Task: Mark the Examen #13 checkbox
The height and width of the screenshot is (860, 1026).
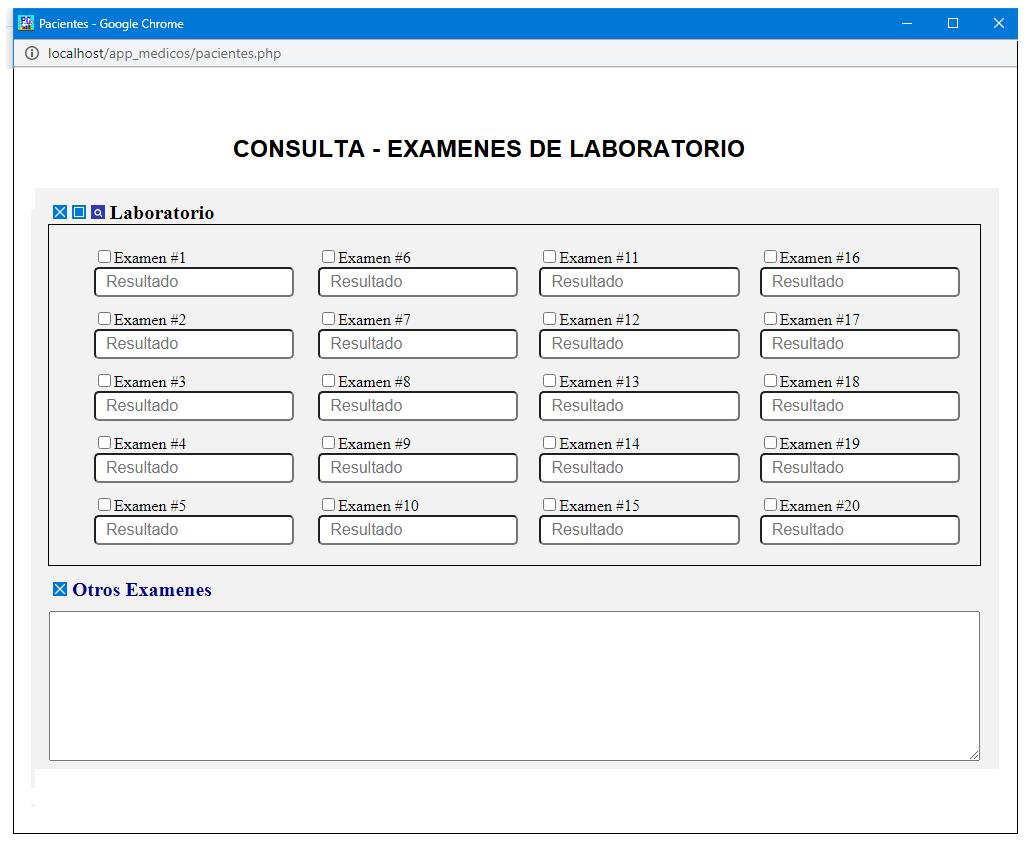Action: point(550,380)
